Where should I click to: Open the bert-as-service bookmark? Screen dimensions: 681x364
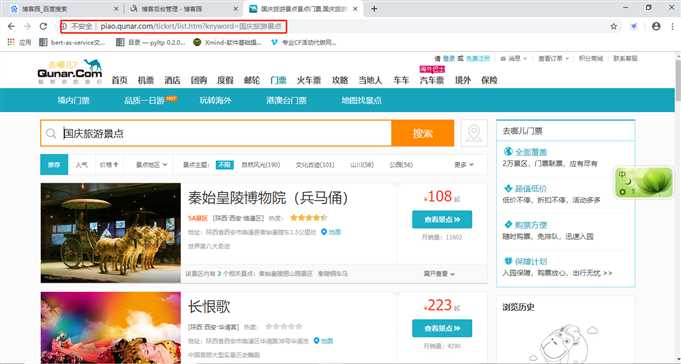coord(73,43)
